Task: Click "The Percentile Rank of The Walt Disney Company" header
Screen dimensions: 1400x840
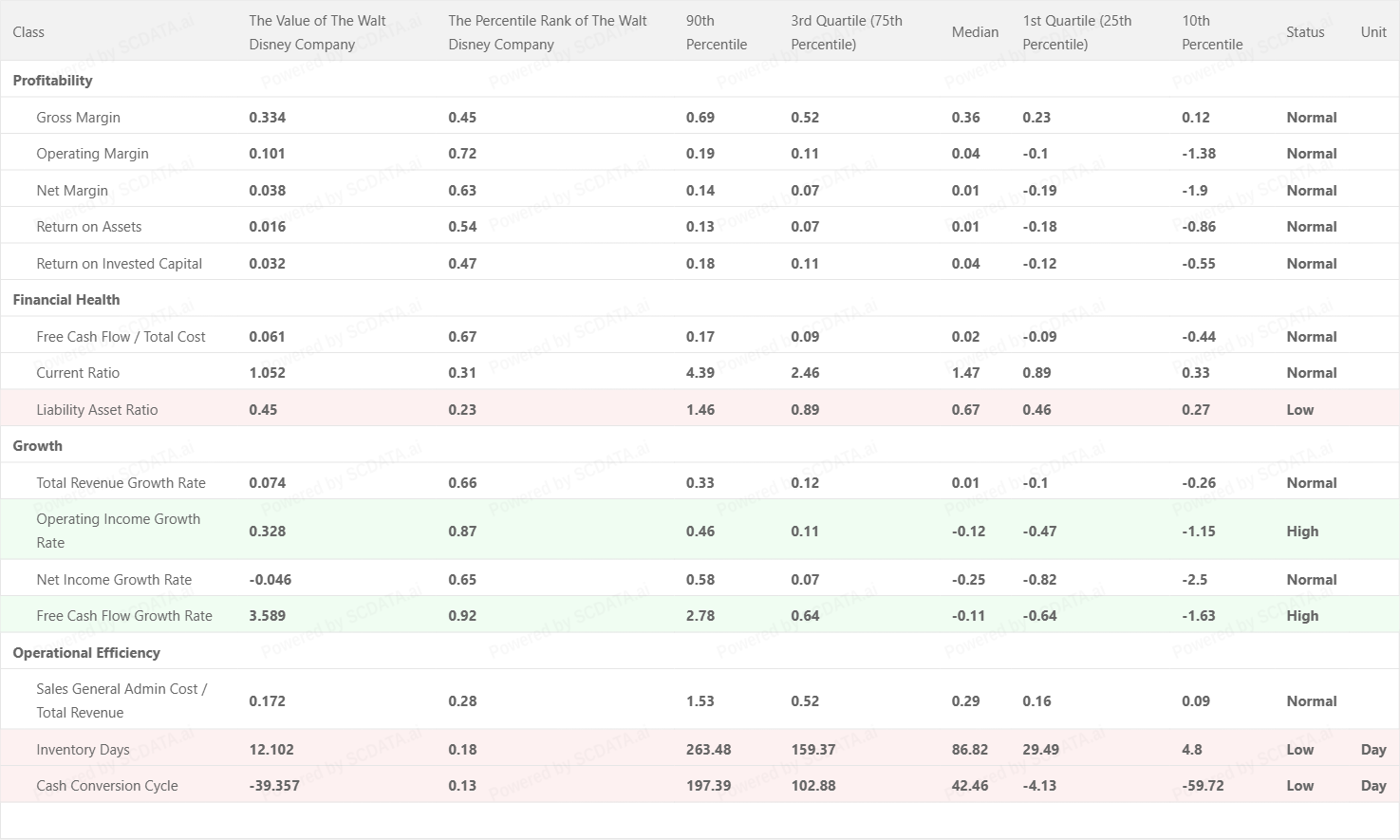Action: click(548, 32)
